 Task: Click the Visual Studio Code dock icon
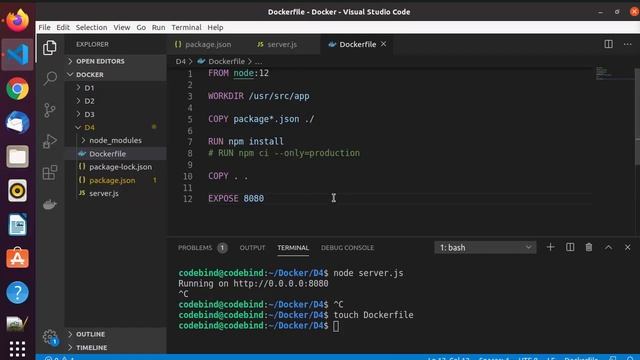point(17,54)
